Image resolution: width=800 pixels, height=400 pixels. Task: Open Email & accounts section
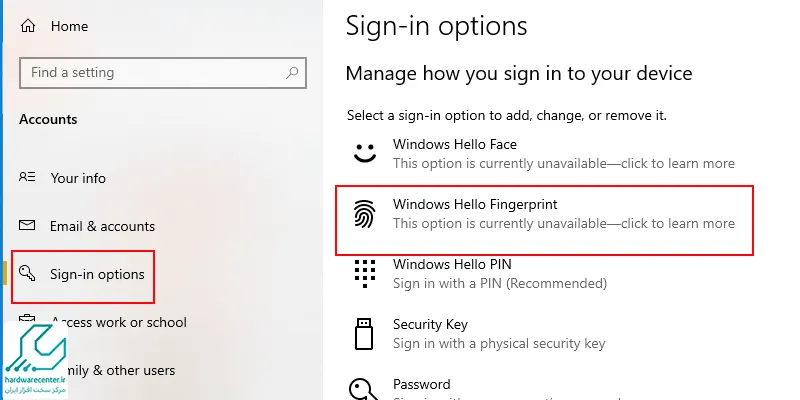103,226
